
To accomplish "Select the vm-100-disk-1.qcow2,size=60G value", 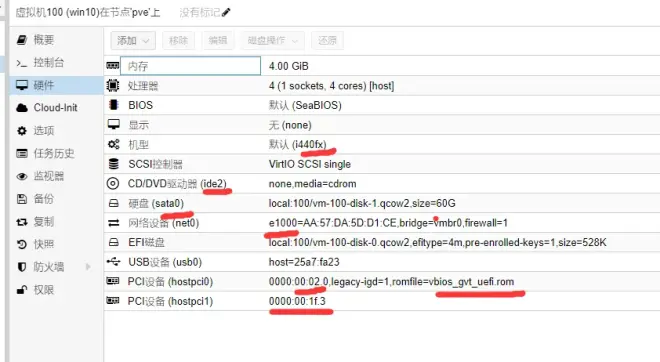I will click(x=362, y=203).
